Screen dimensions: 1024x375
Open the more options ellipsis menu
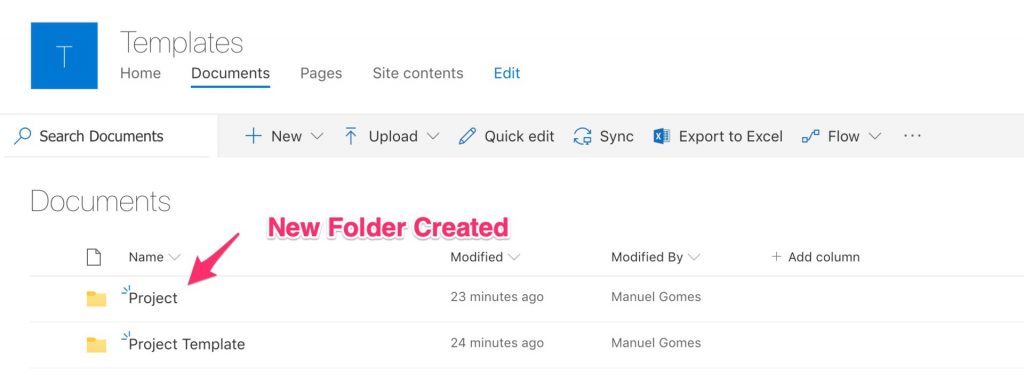pyautogui.click(x=912, y=136)
